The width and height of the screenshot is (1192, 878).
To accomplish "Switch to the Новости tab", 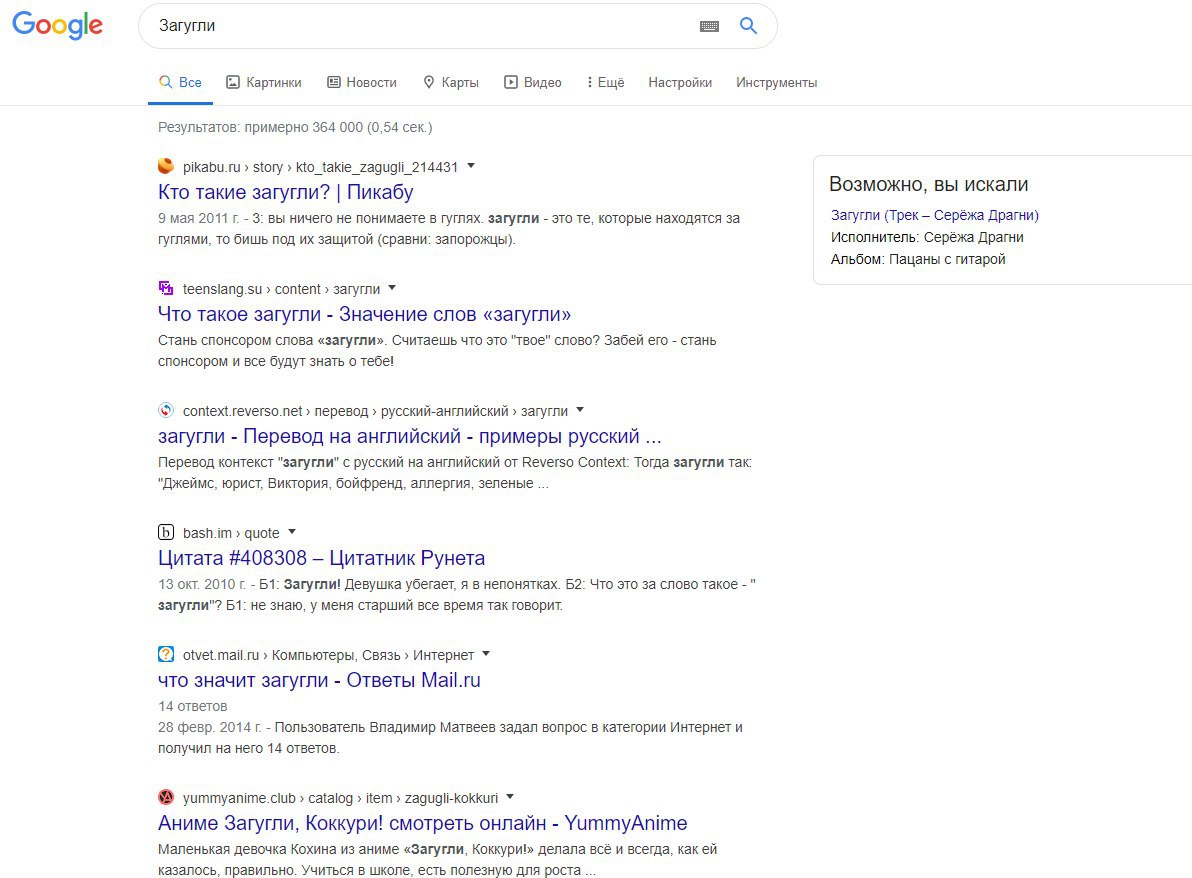I will click(362, 82).
